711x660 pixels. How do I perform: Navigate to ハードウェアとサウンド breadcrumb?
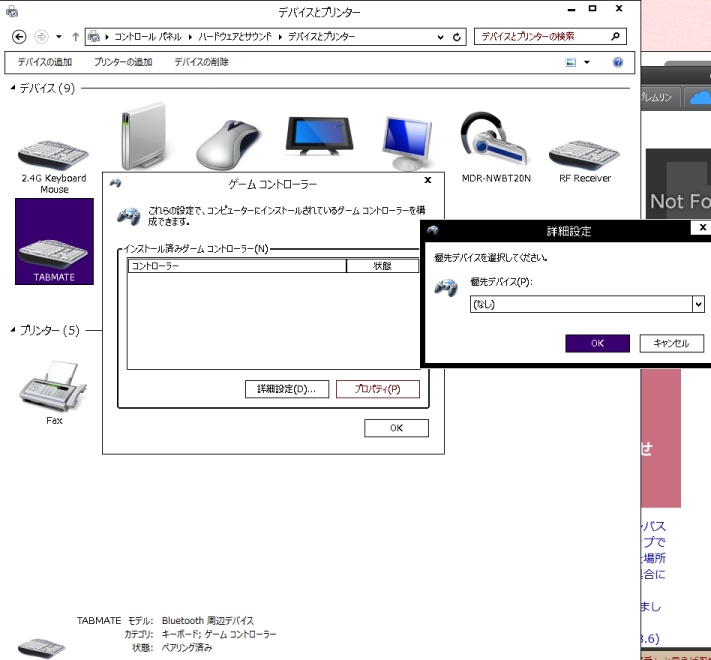[x=235, y=37]
